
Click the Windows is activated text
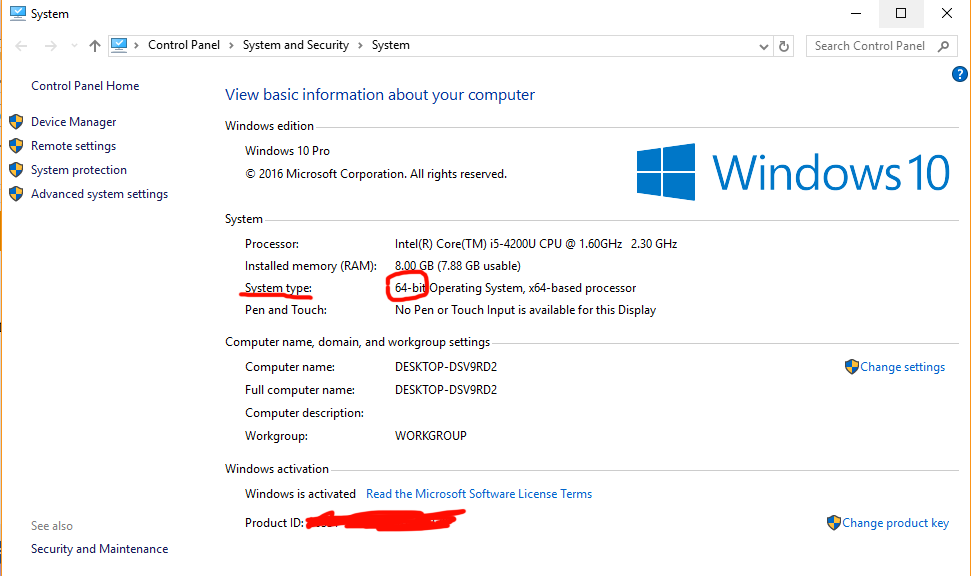(x=300, y=494)
